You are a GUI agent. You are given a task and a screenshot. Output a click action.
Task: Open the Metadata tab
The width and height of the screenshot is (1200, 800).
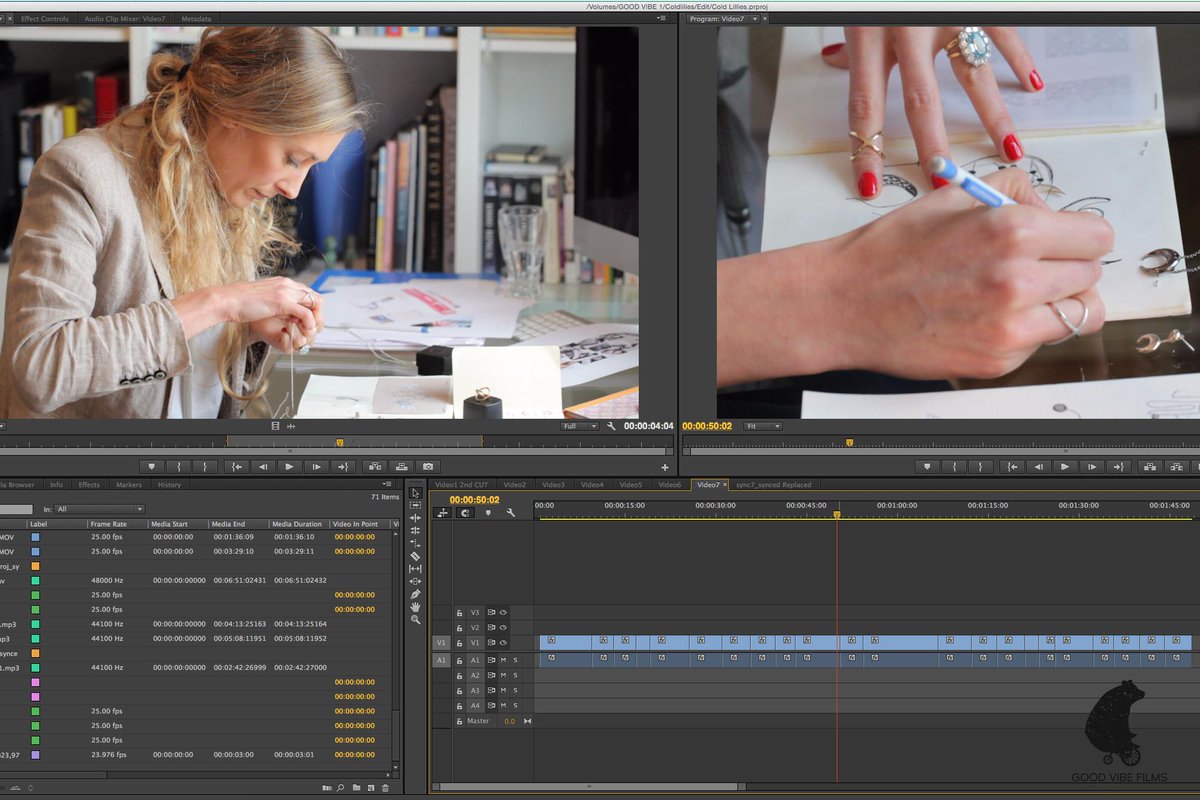[196, 19]
